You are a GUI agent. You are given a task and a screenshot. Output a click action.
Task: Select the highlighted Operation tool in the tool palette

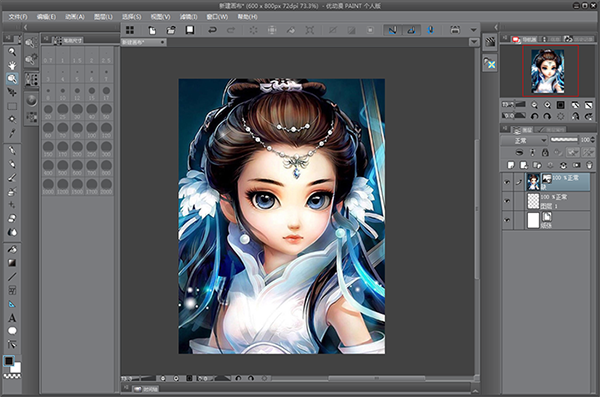(12, 79)
